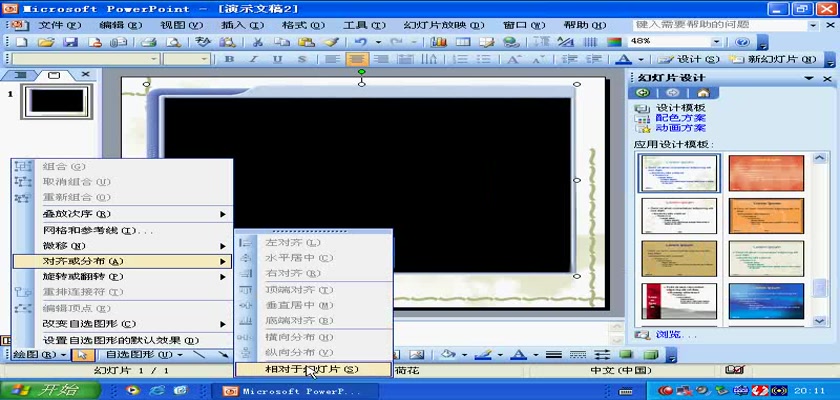Open font color dropdown arrow in formatting toolbar
Screen dimensions: 840x400
640,59
